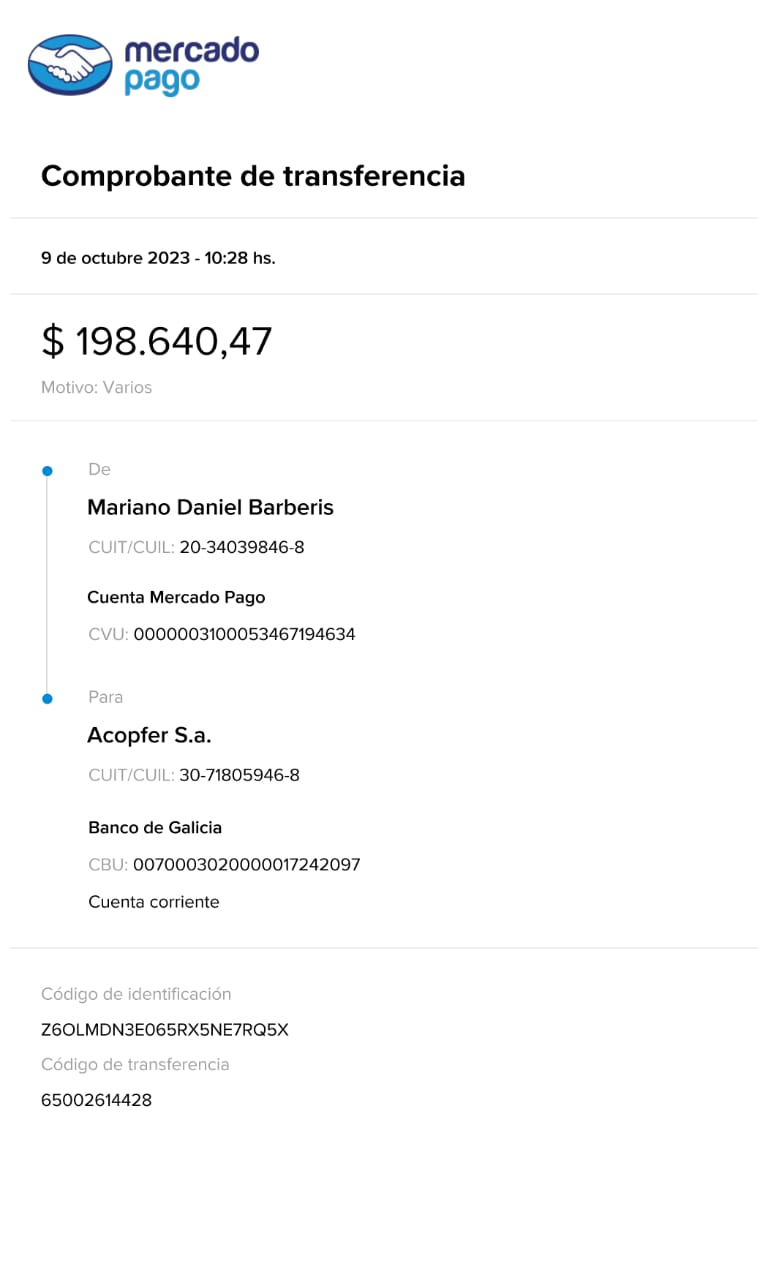Click the Motivo: Varios text
The image size is (768, 1280).
pyautogui.click(x=96, y=387)
